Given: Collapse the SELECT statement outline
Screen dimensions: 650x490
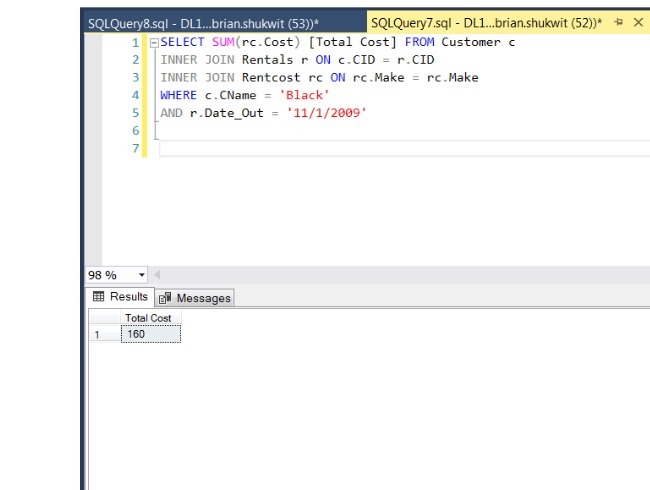Looking at the screenshot, I should 154,43.
